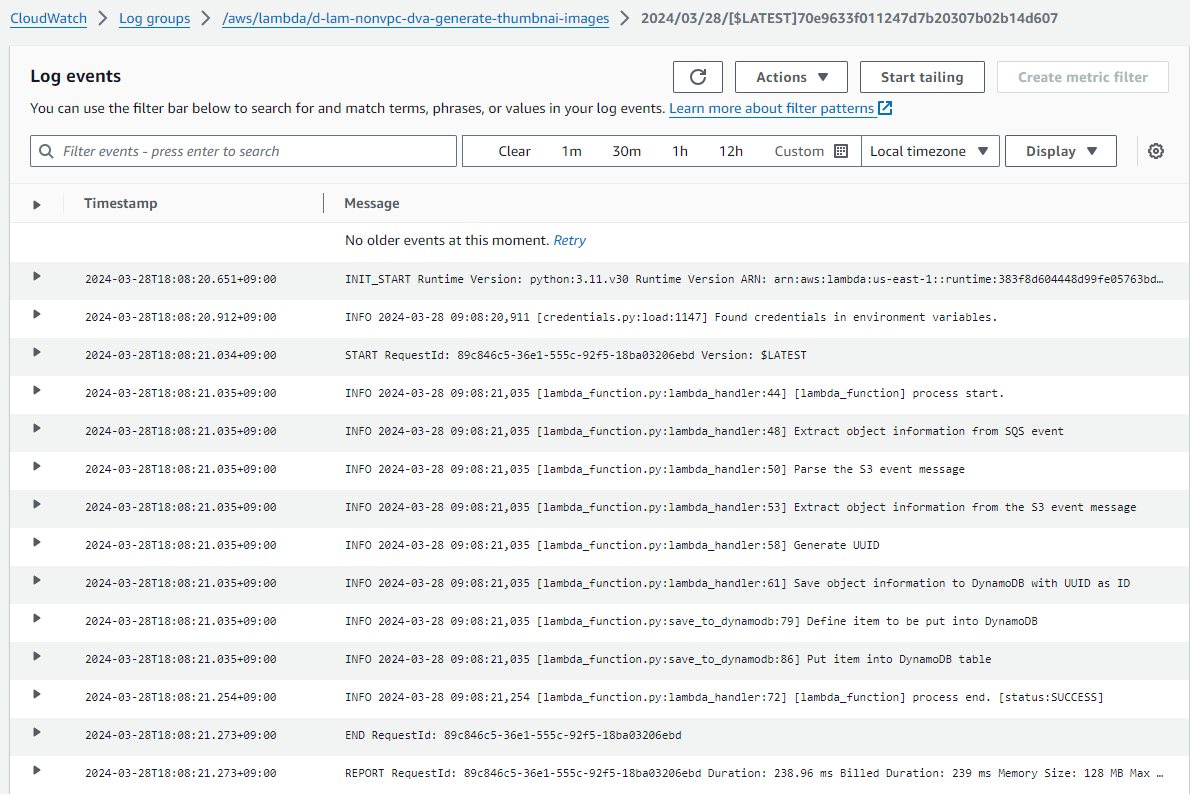Click the Start tailing button
This screenshot has height=794, width=1190.
coord(922,77)
